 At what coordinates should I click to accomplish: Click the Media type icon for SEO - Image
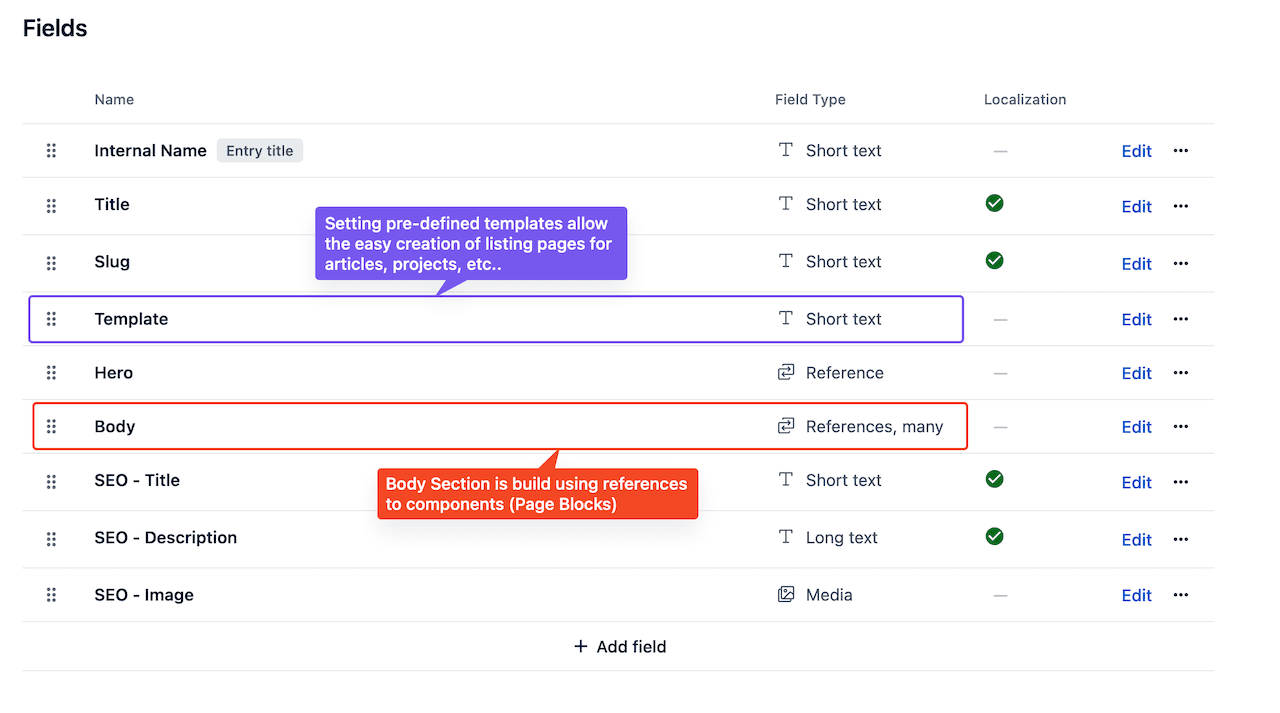pos(786,595)
